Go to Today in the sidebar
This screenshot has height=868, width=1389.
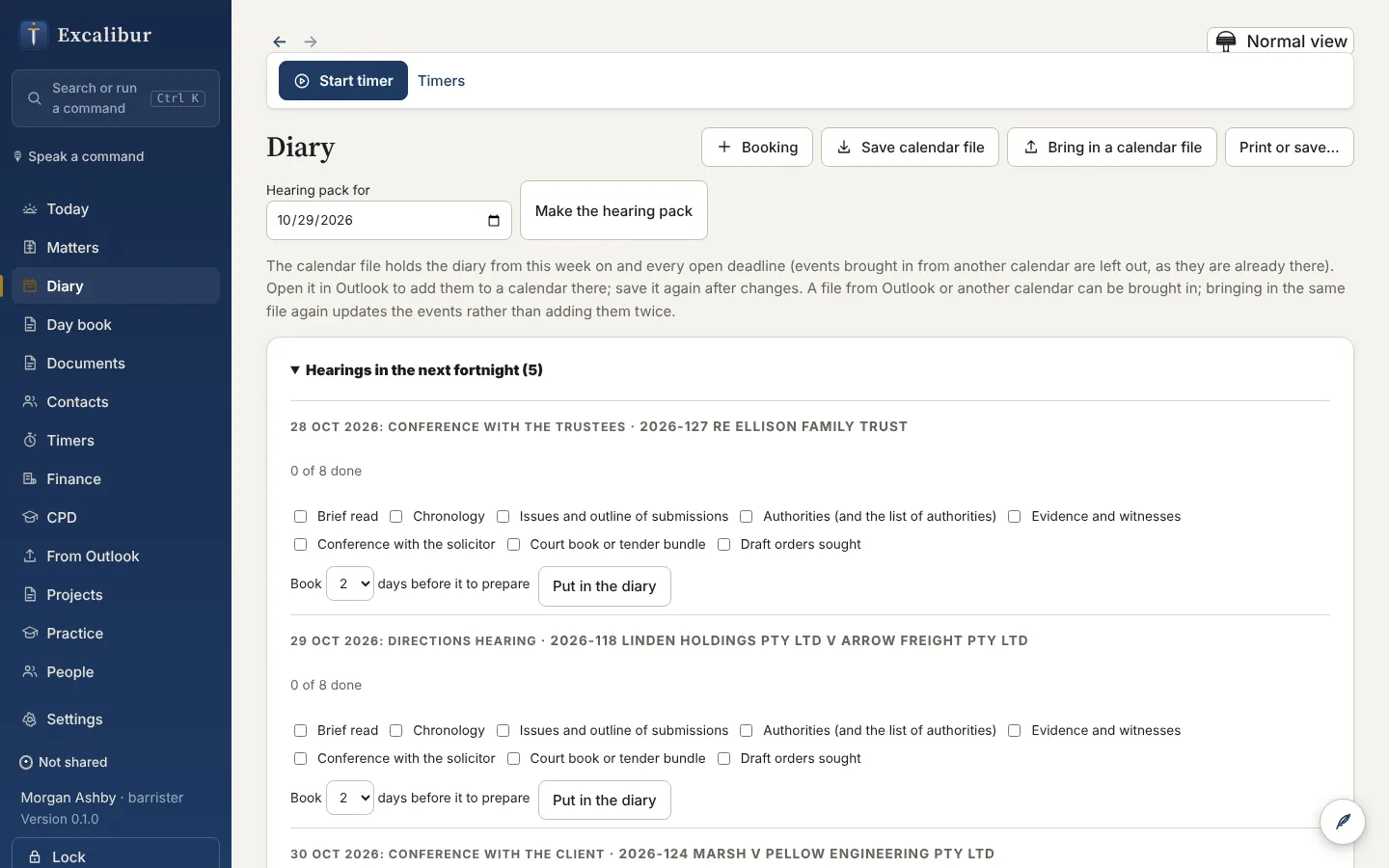[116, 209]
